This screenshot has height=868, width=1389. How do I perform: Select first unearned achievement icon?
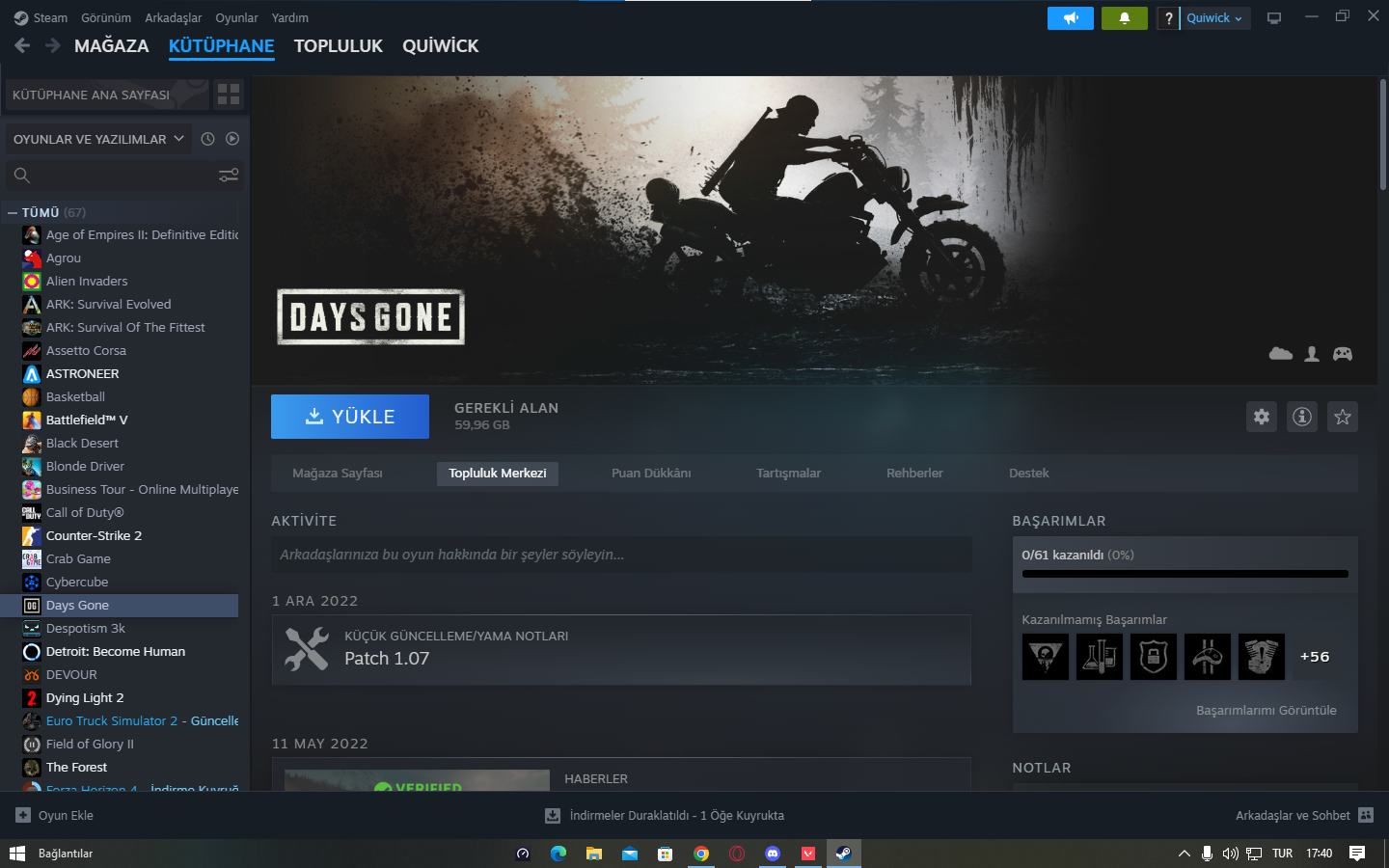click(1046, 657)
